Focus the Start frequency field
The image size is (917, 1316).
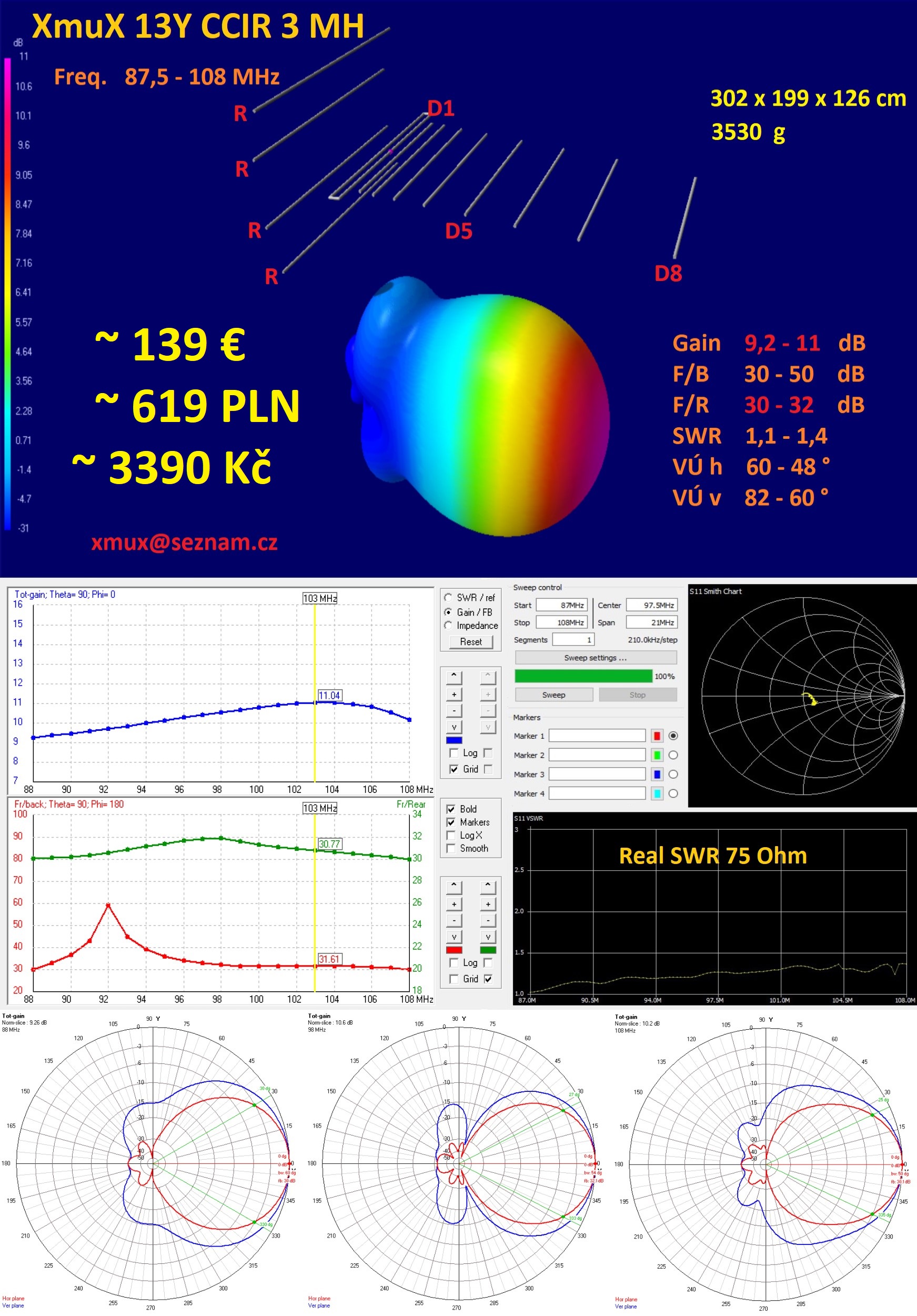[x=562, y=605]
